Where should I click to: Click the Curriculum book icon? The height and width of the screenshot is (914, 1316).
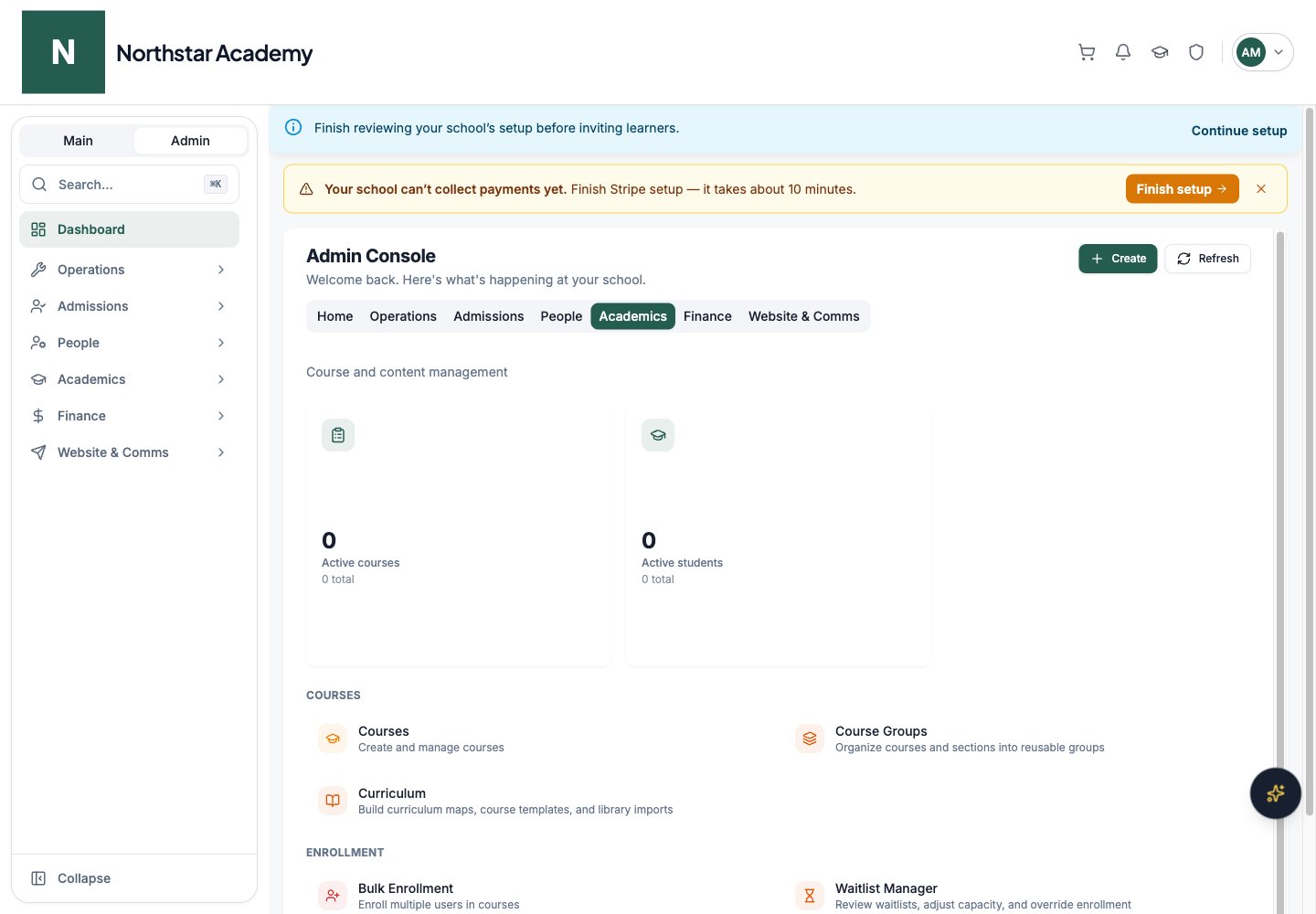click(333, 801)
